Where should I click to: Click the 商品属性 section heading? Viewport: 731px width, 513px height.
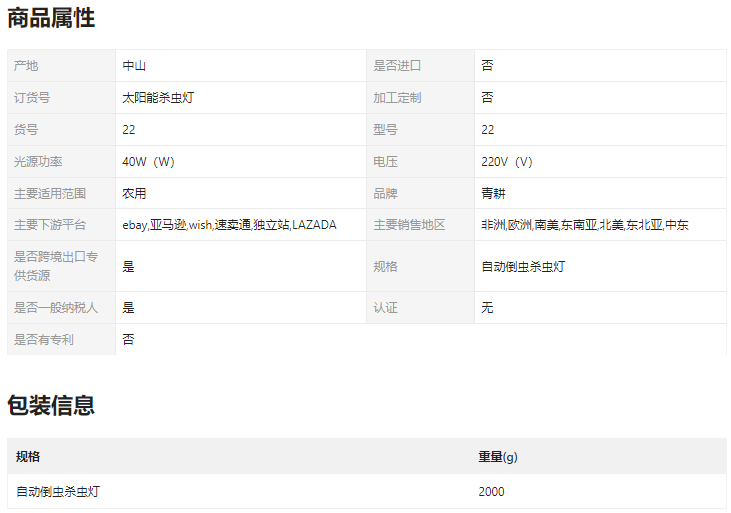point(51,18)
